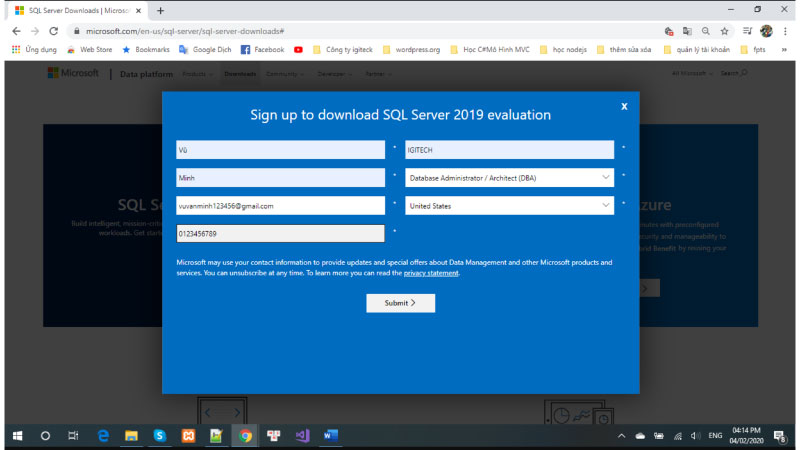Go back with the browser back arrow
The width and height of the screenshot is (800, 450).
coord(16,31)
